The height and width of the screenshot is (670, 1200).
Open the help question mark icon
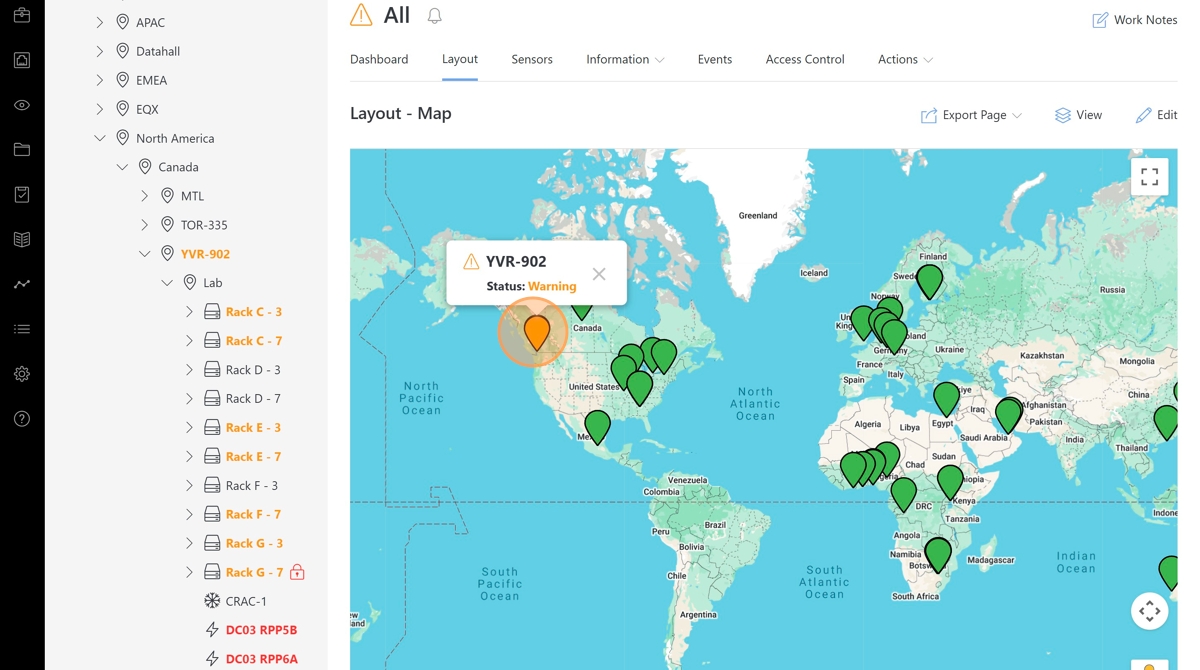pos(22,419)
